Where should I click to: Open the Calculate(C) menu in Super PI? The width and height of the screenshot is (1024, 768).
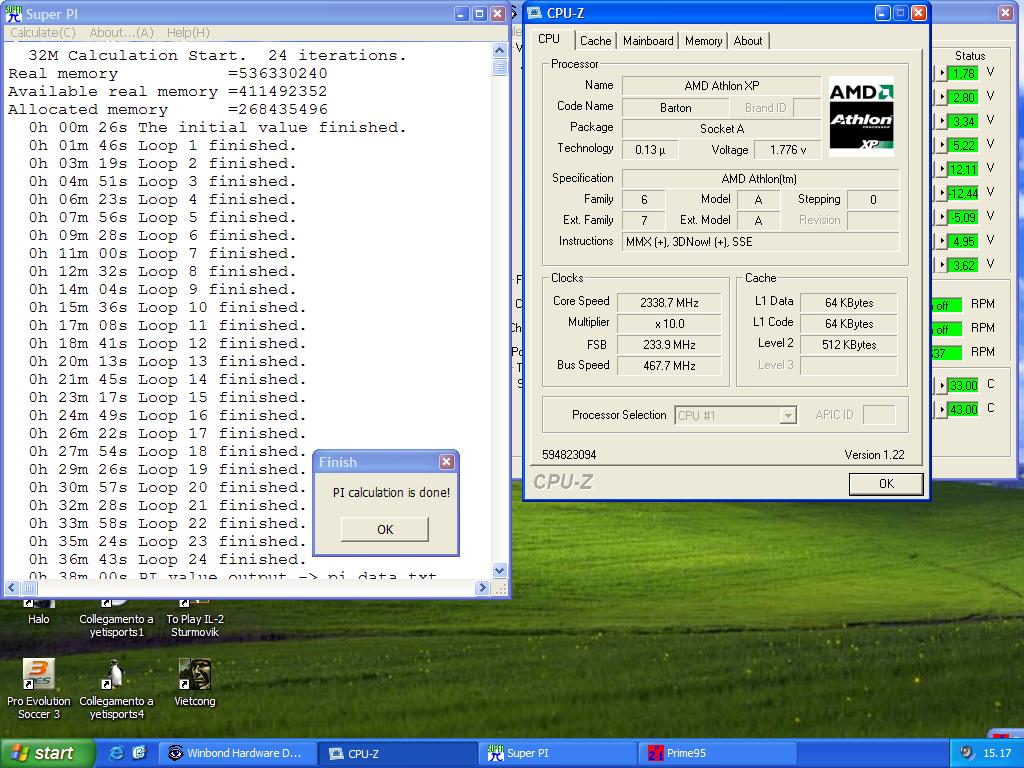43,33
